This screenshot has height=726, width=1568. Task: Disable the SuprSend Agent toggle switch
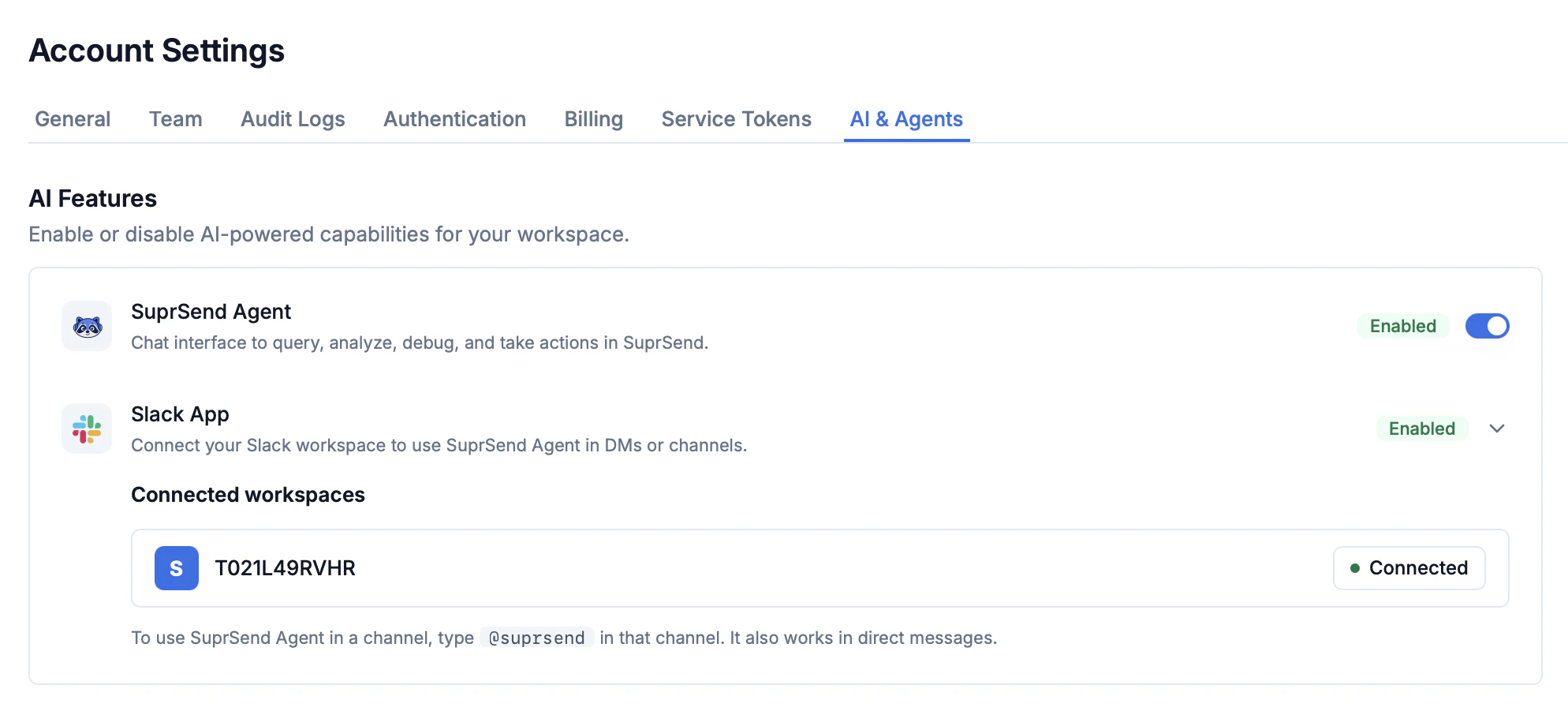click(1487, 326)
